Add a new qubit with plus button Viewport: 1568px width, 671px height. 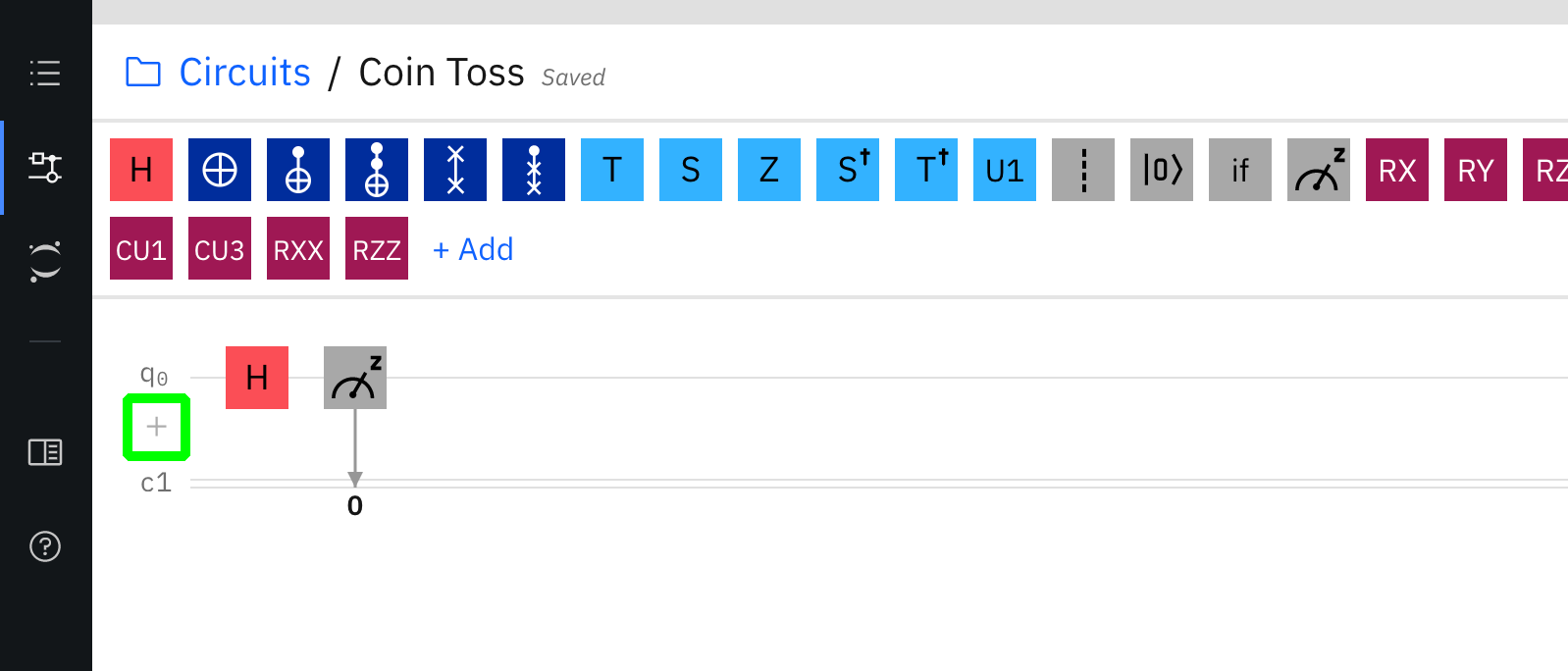coord(156,427)
